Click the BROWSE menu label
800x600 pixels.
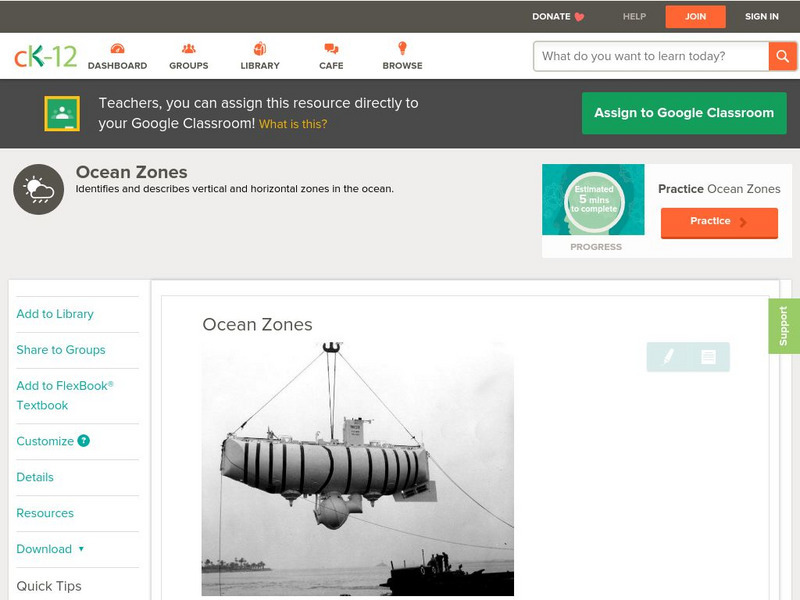403,66
